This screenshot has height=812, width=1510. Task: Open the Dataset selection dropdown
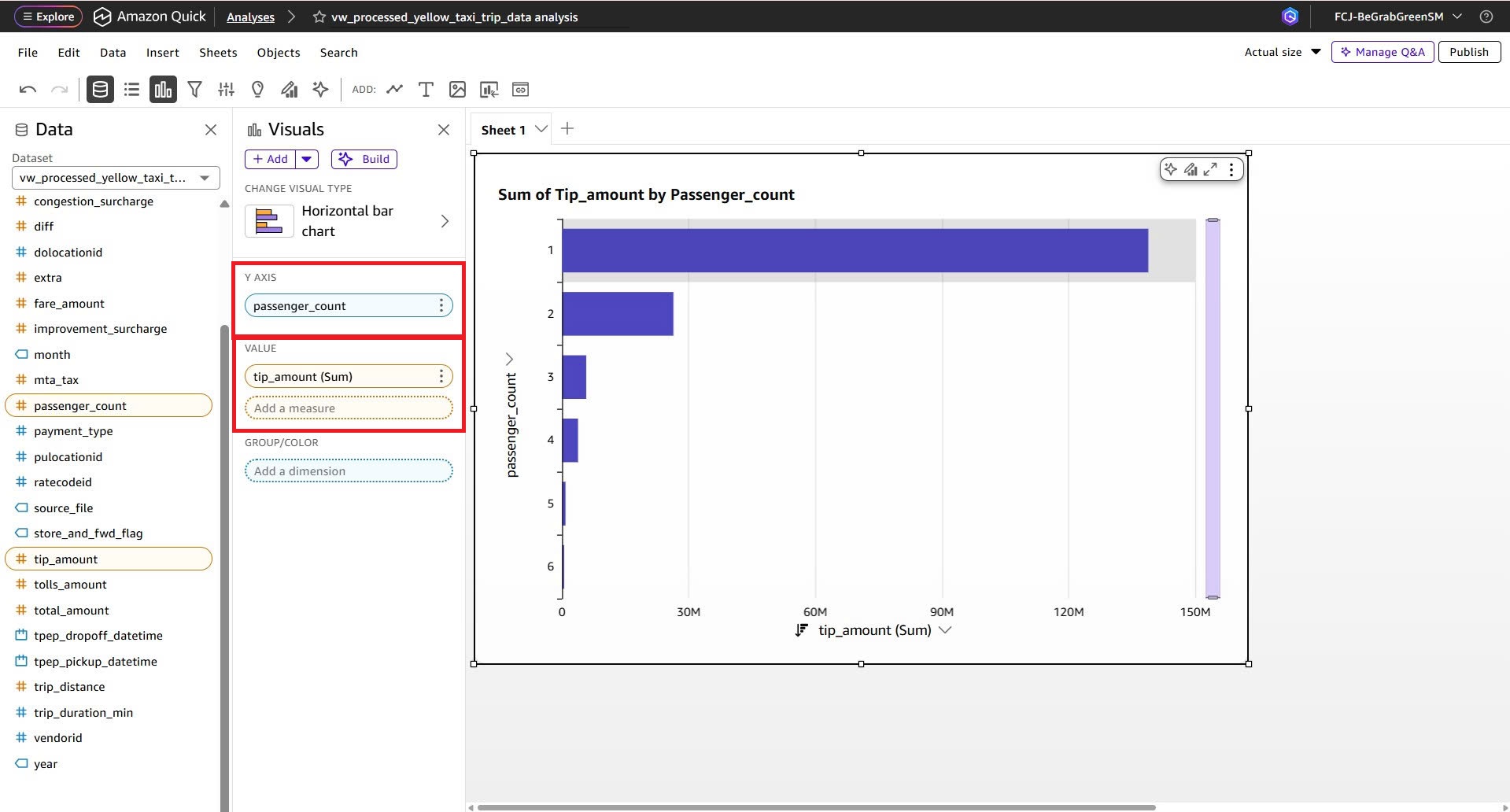pos(116,178)
